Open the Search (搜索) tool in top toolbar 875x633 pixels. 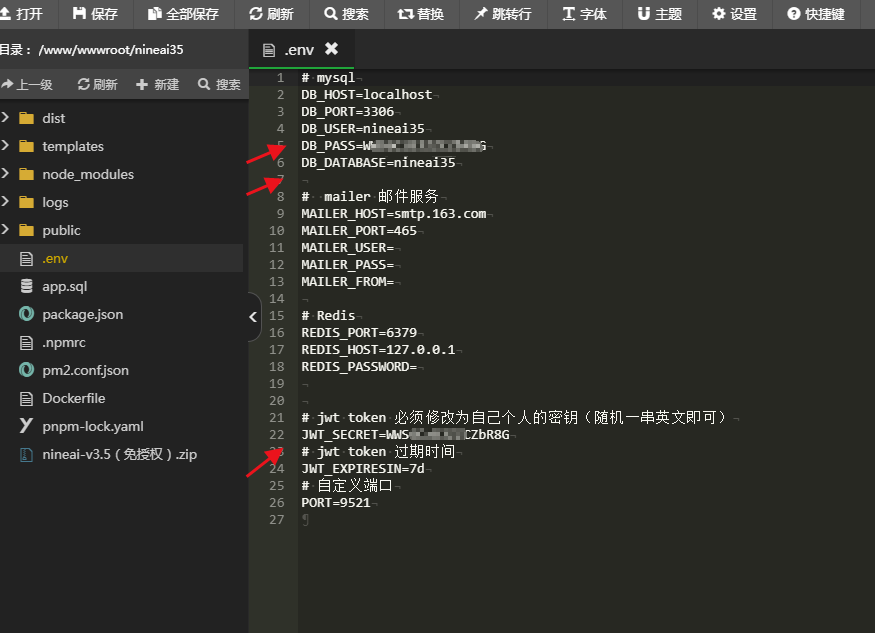pos(346,14)
